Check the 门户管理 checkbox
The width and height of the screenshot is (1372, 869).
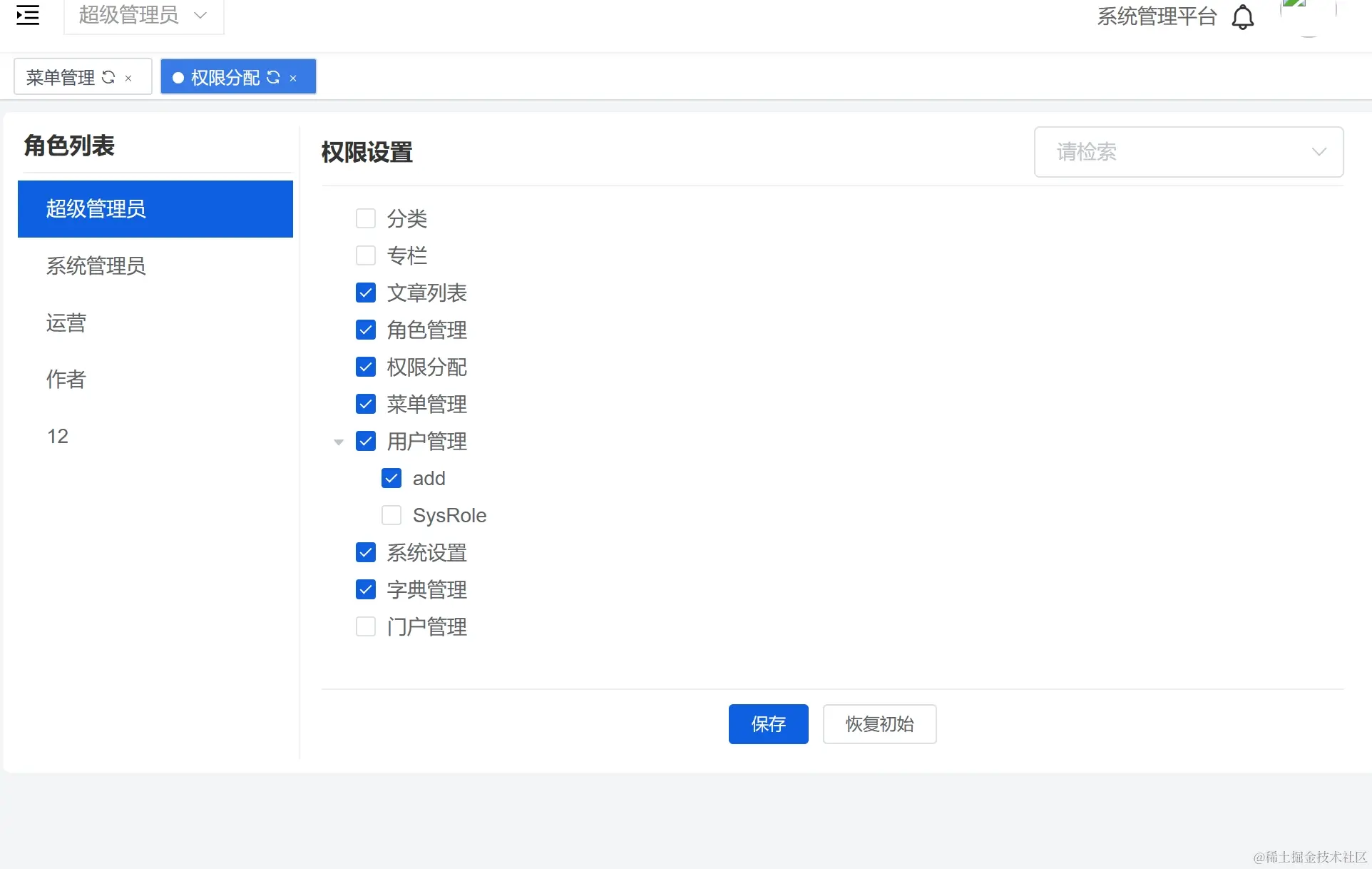coord(366,626)
